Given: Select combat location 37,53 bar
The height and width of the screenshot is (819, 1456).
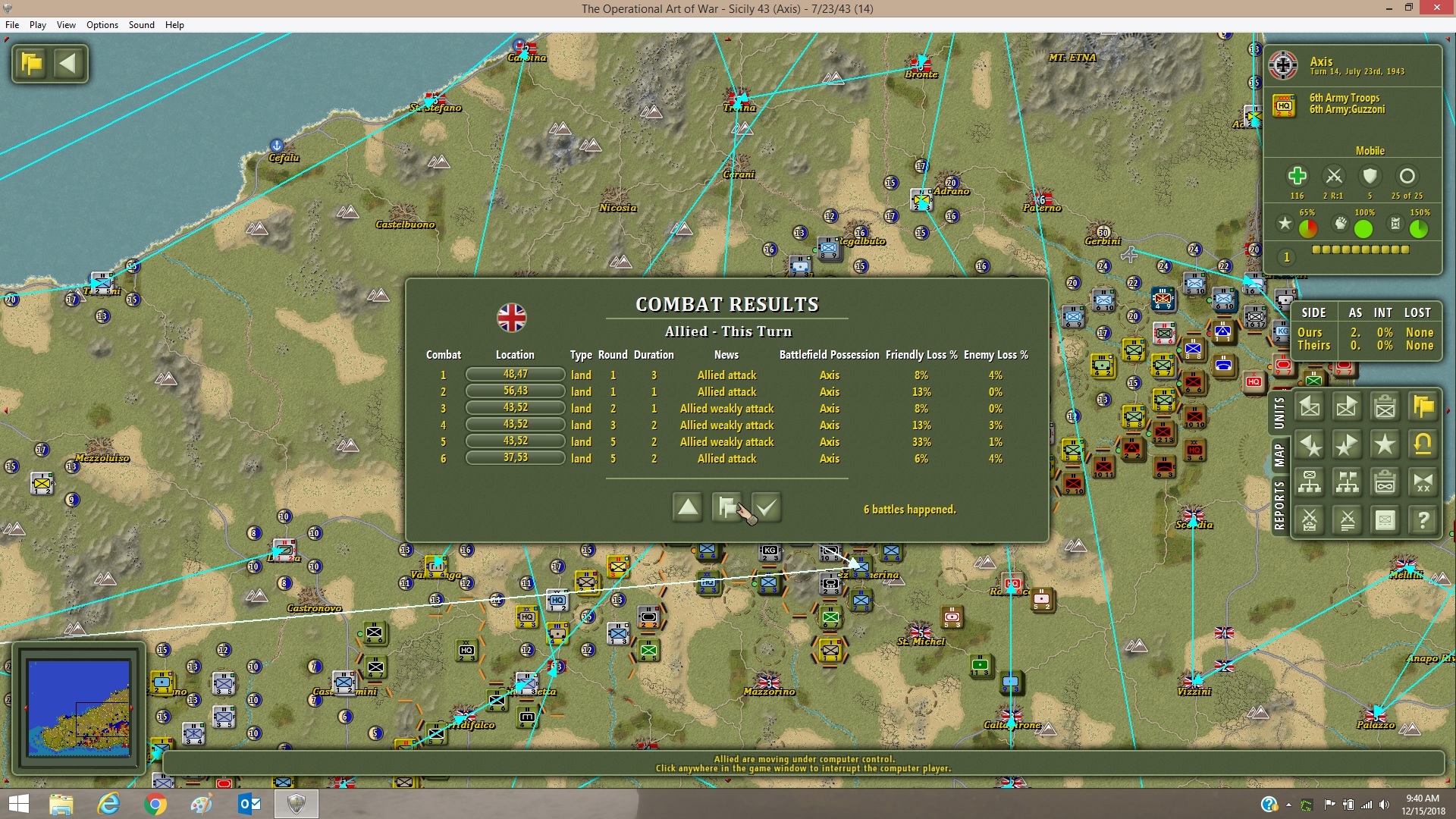Looking at the screenshot, I should 515,458.
